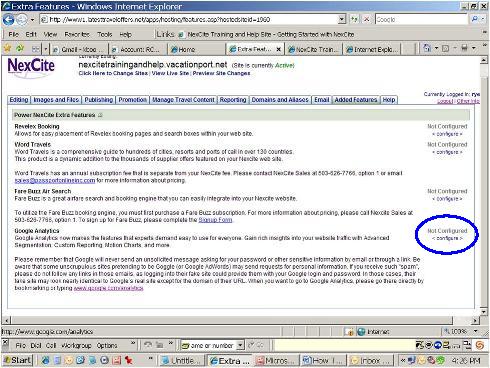Select the Images and Files tab

[56, 100]
